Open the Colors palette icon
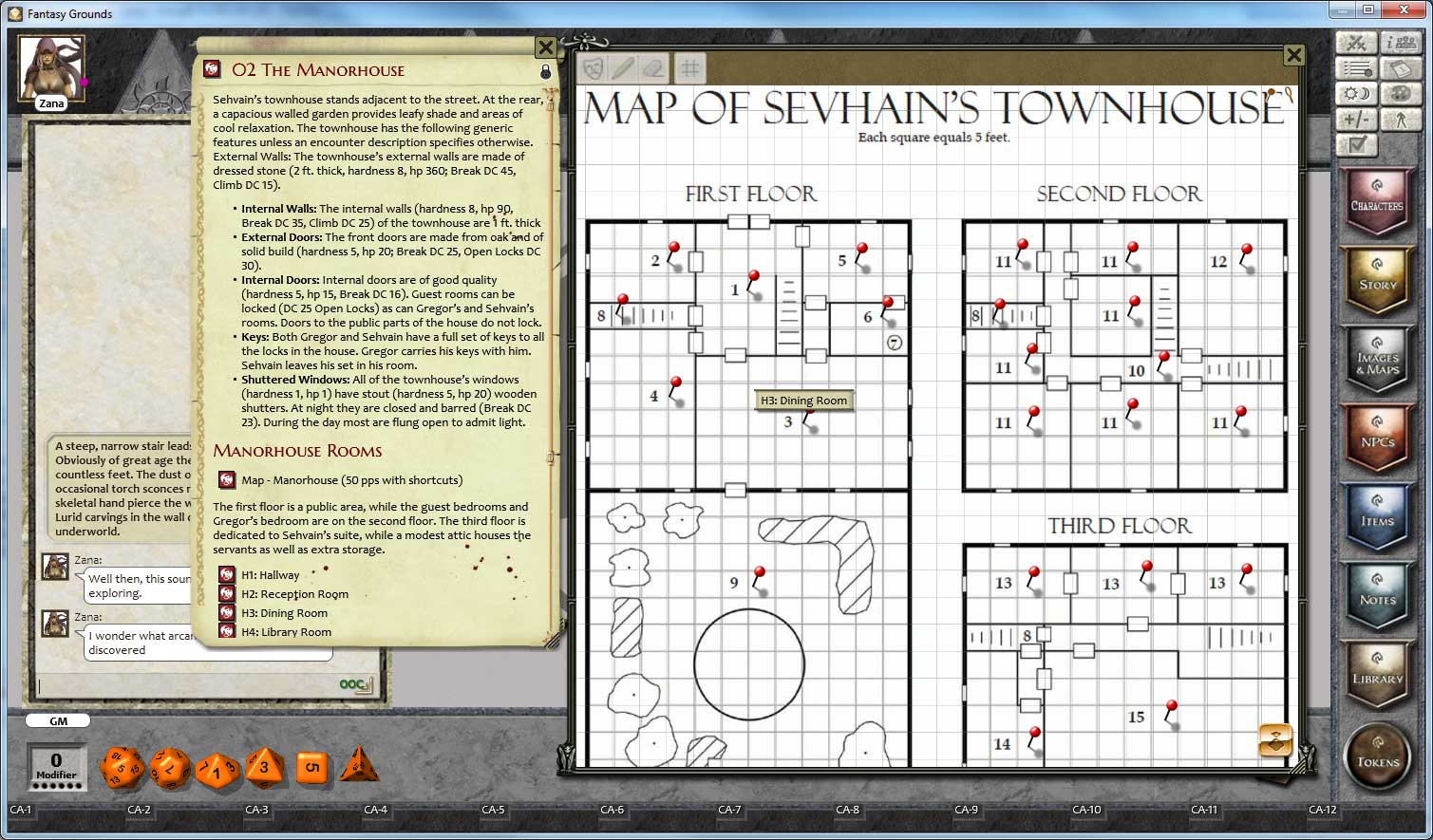1433x840 pixels. click(1401, 94)
